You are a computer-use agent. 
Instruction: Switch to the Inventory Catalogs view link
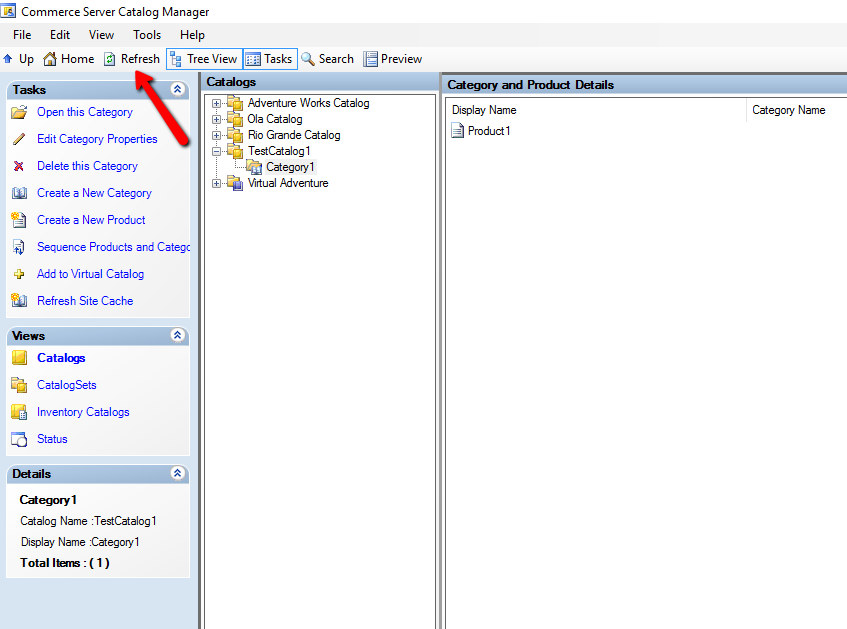click(x=83, y=412)
